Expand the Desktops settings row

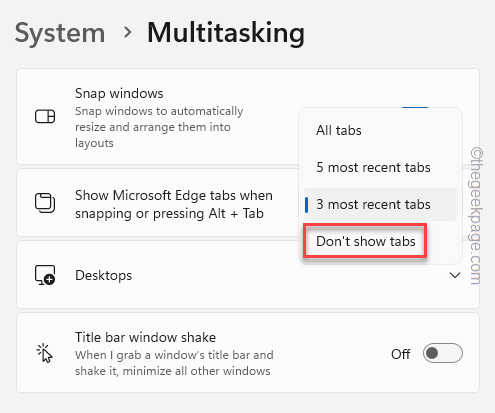(x=248, y=275)
